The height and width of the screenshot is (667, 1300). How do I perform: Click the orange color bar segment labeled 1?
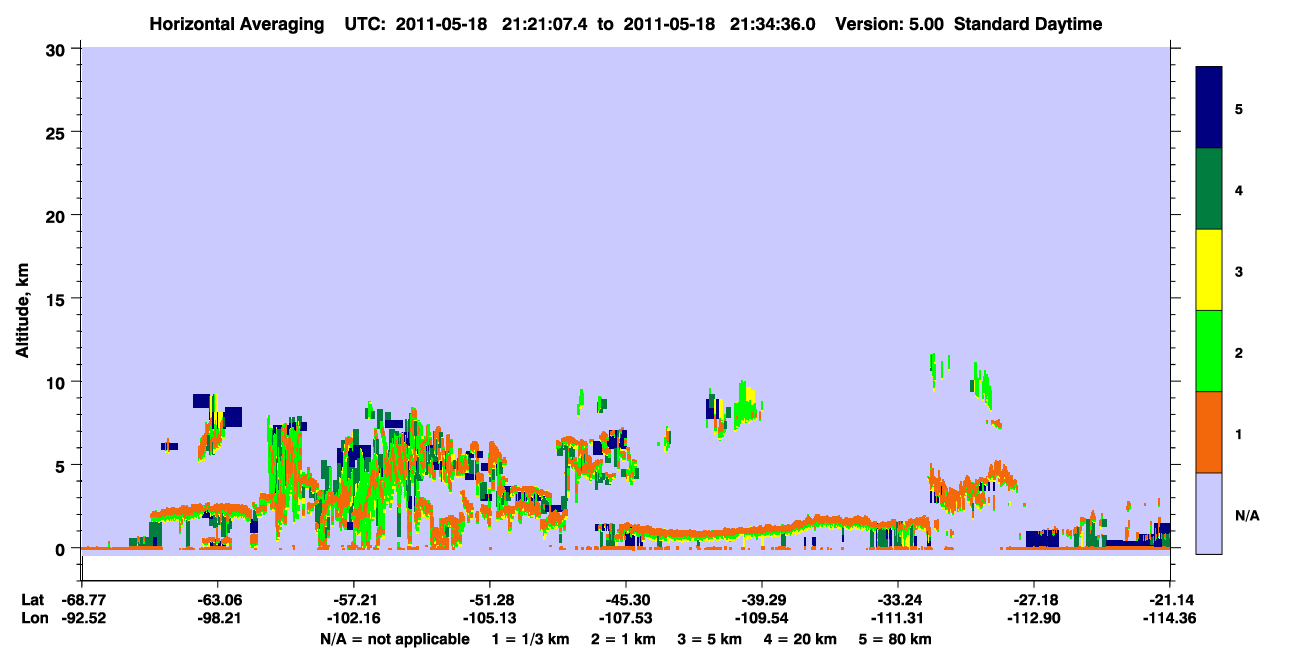tap(1209, 432)
